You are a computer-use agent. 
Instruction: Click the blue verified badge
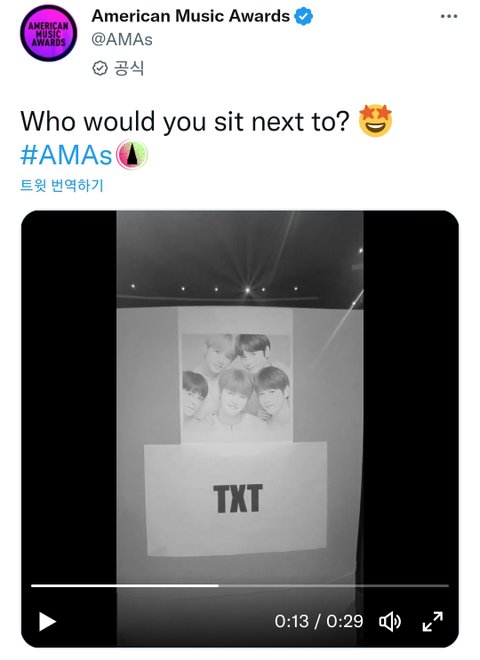click(x=303, y=16)
